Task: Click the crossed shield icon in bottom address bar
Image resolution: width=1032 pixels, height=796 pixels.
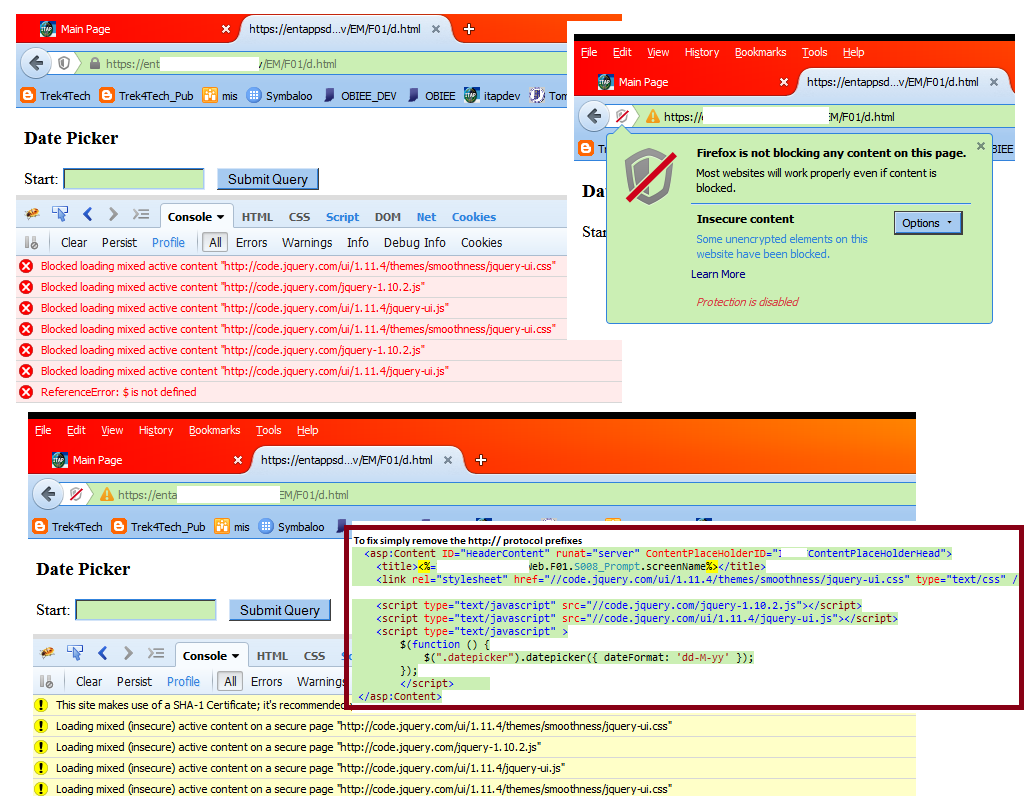Action: 76,494
